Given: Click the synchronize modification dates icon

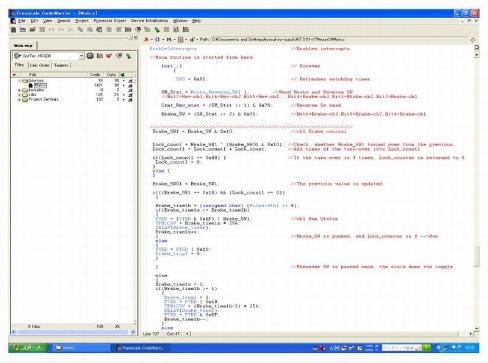Looking at the screenshot, I should [100, 56].
